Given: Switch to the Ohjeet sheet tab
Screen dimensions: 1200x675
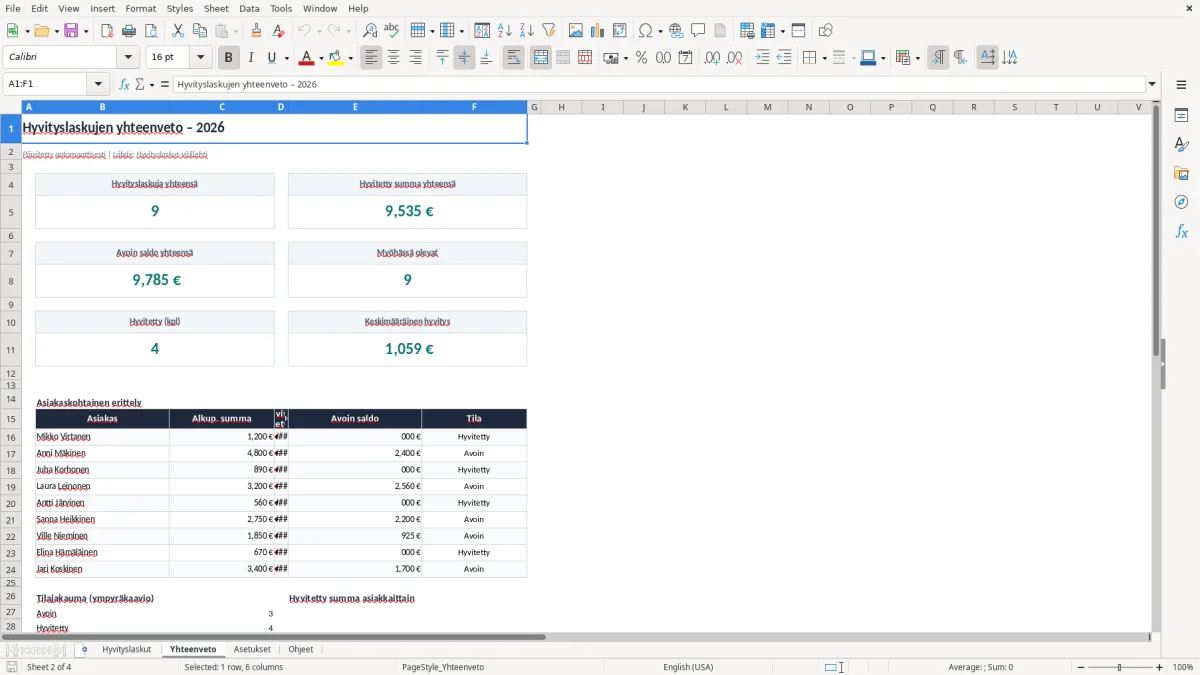Looking at the screenshot, I should 301,649.
